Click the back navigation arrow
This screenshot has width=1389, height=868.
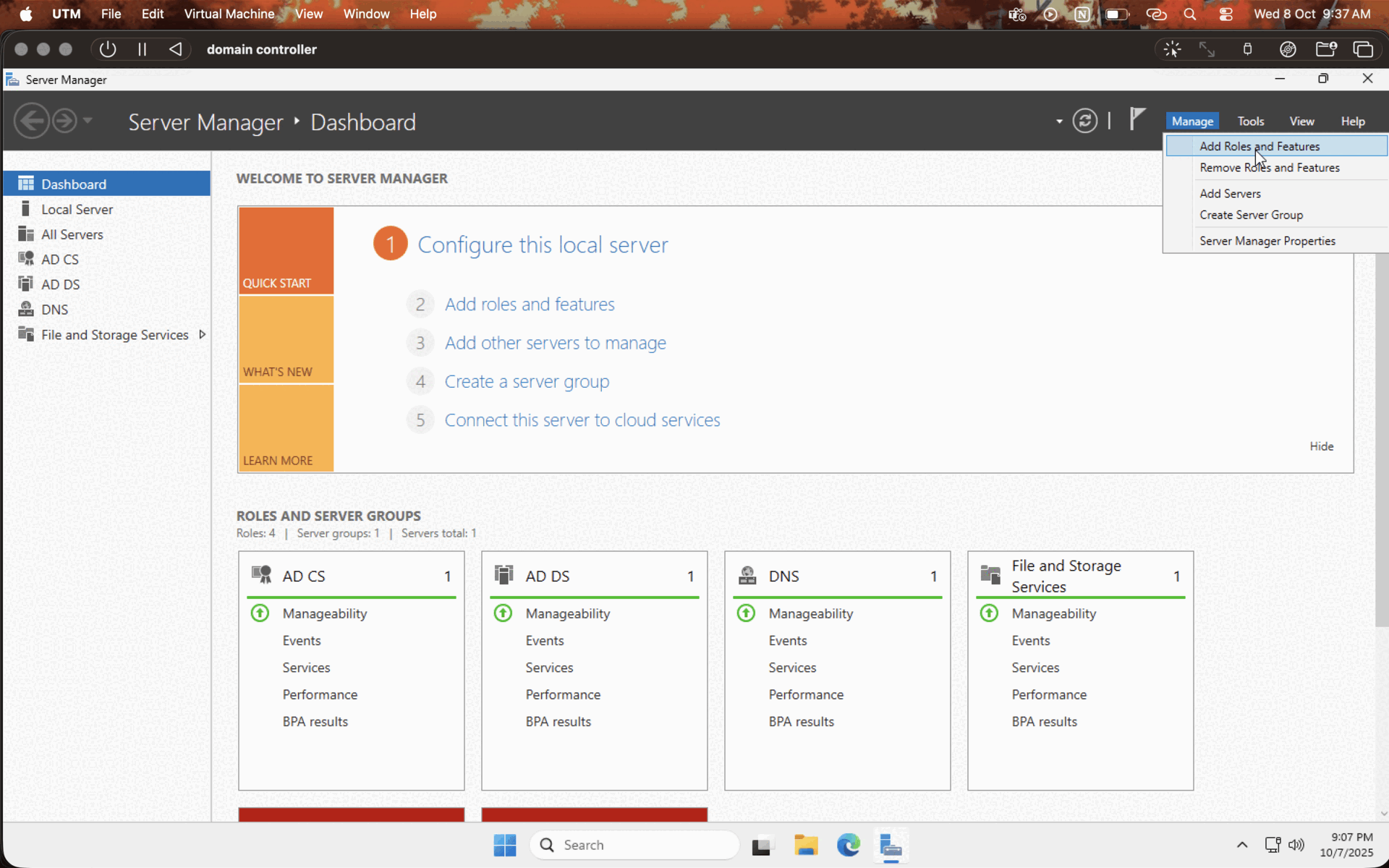(x=32, y=121)
